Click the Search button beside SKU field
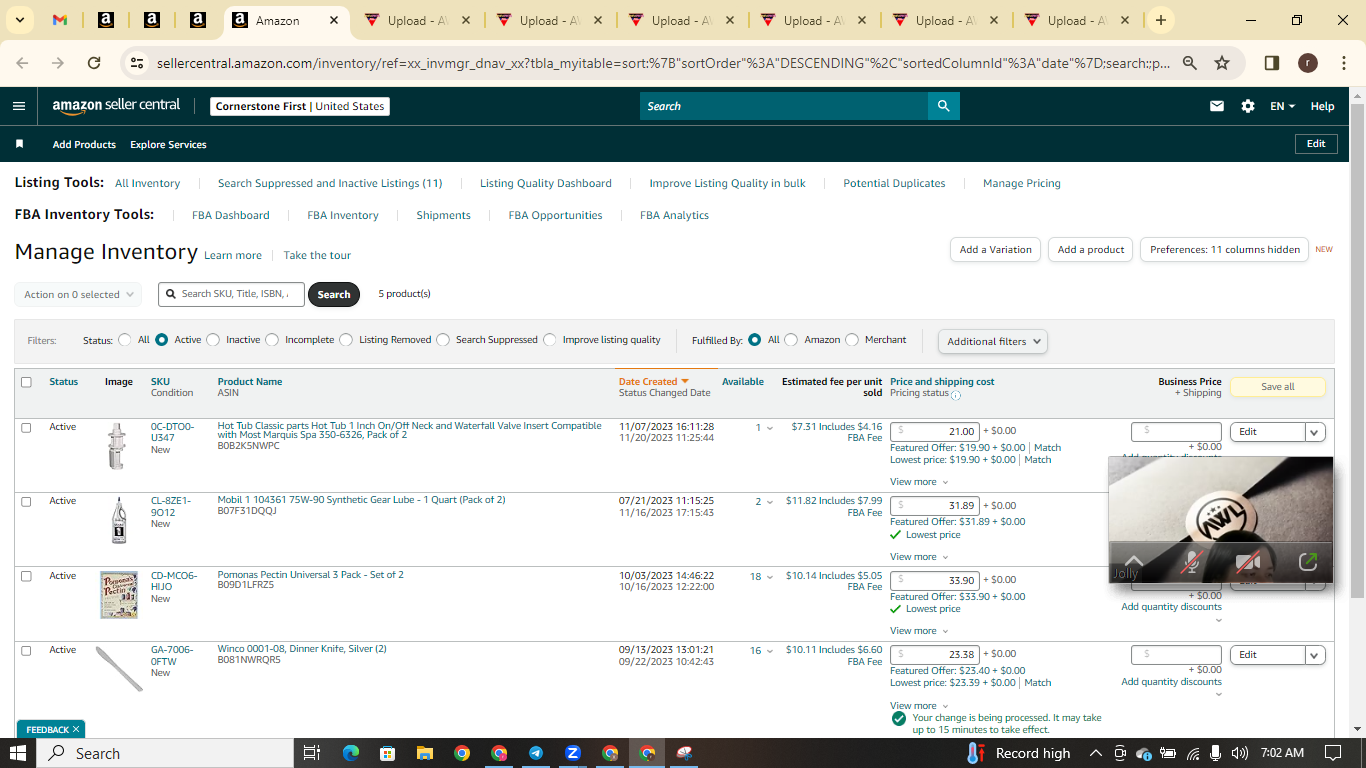Screen dimensions: 1366x768 pos(334,295)
